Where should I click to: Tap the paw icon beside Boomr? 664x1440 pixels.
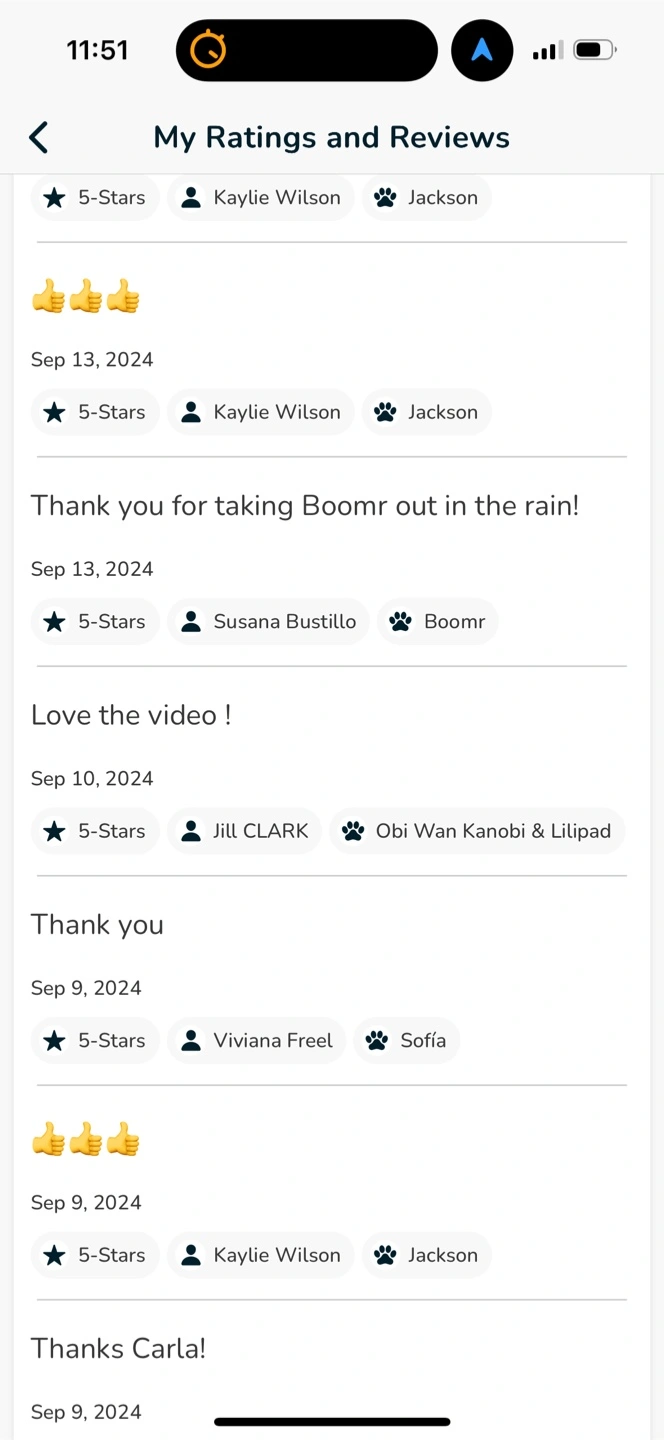pyautogui.click(x=401, y=622)
